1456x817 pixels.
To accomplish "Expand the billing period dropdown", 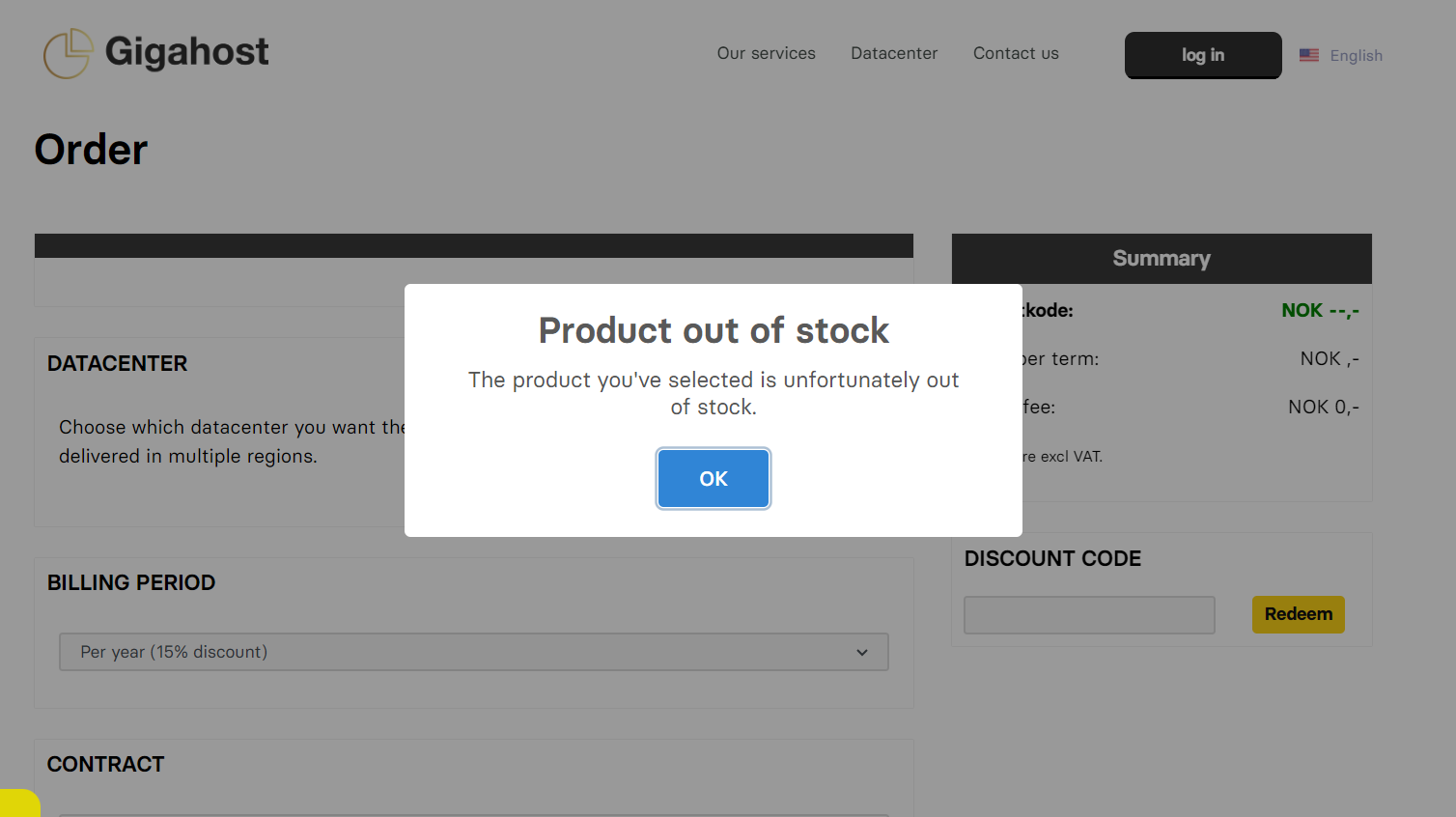I will point(474,652).
